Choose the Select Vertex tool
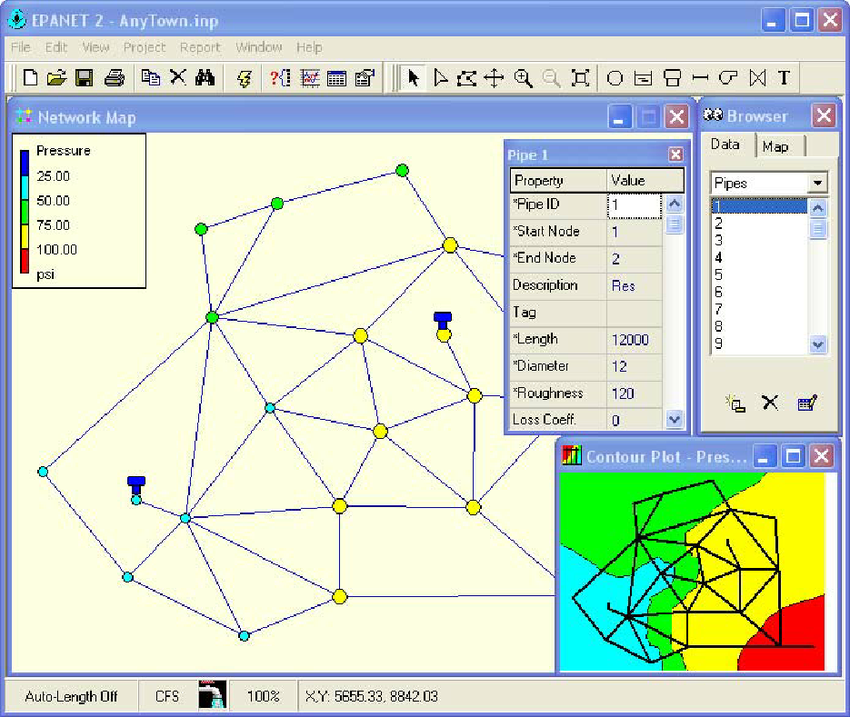 pos(441,78)
